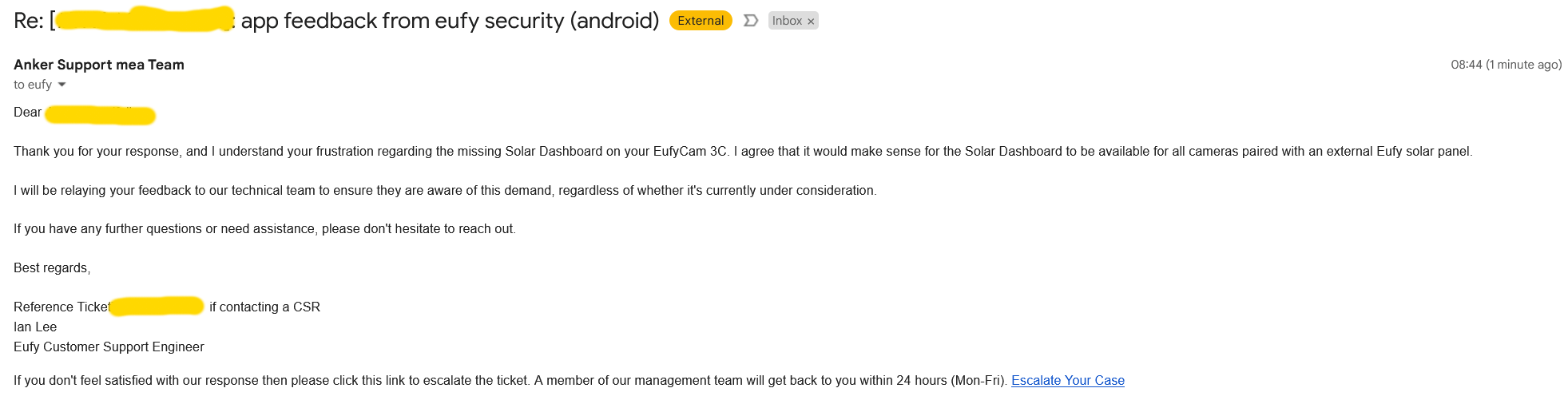1568x400 pixels.
Task: Click the Inbox label chip
Action: pyautogui.click(x=787, y=21)
